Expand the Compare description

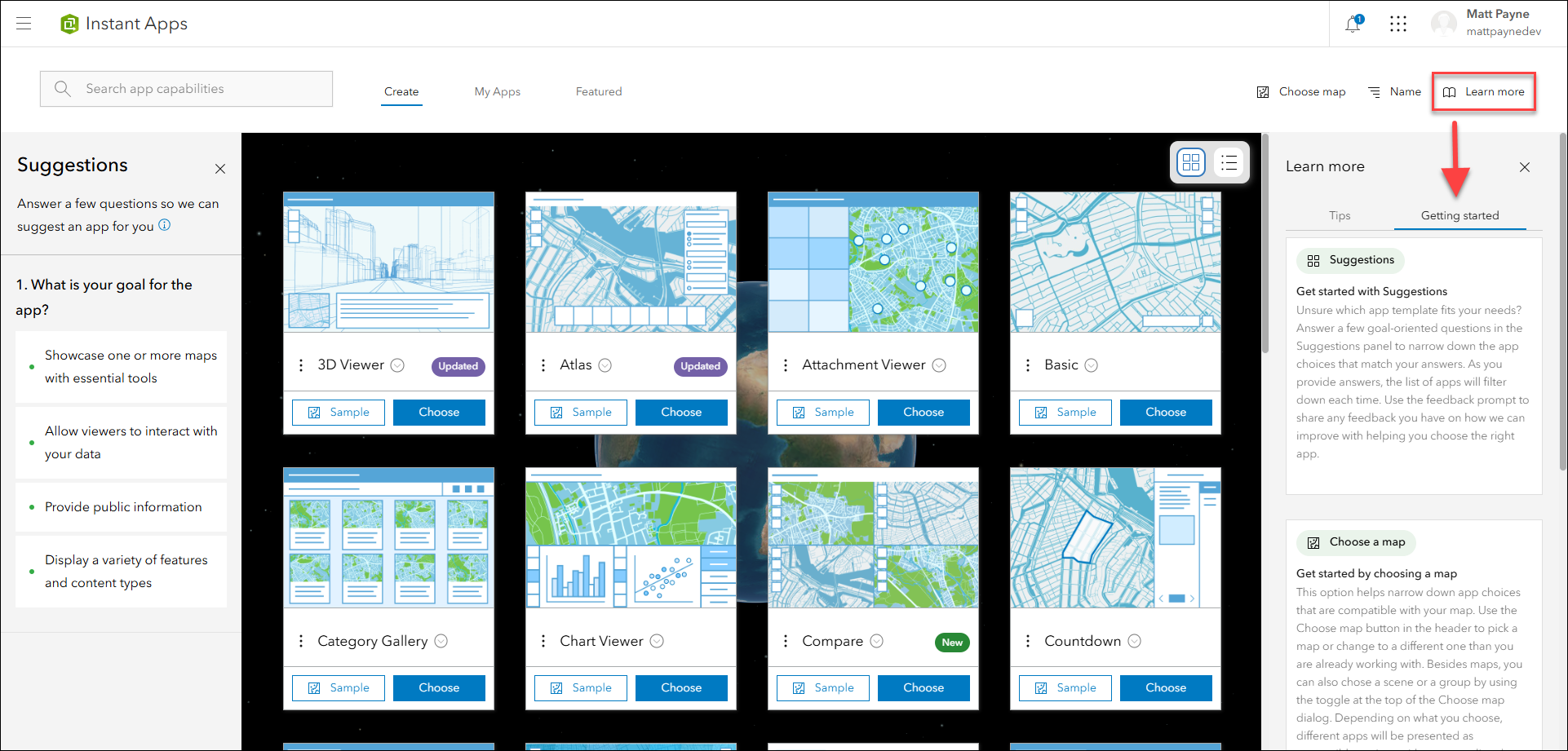[877, 641]
